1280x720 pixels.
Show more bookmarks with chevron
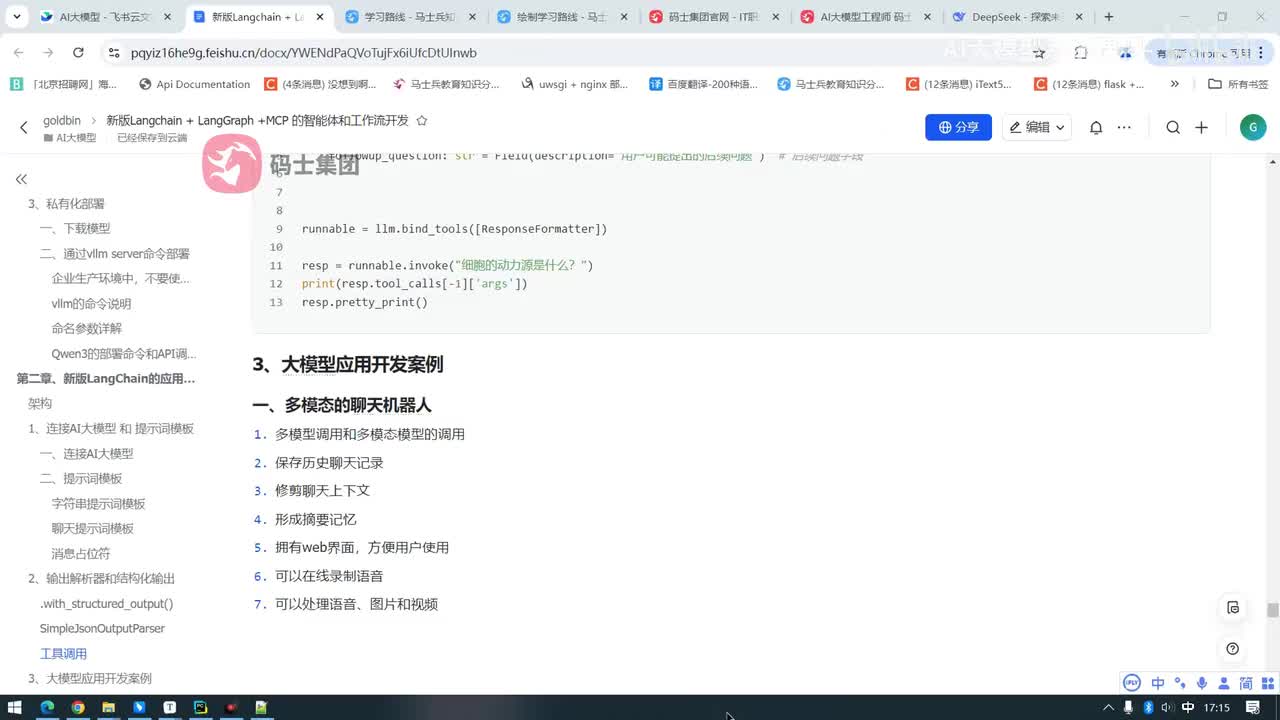point(1175,84)
